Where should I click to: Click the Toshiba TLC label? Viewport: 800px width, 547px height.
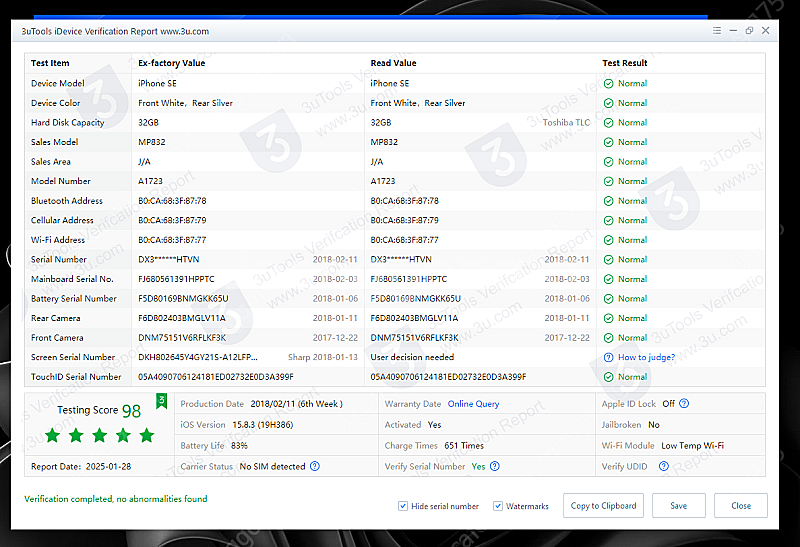(566, 122)
